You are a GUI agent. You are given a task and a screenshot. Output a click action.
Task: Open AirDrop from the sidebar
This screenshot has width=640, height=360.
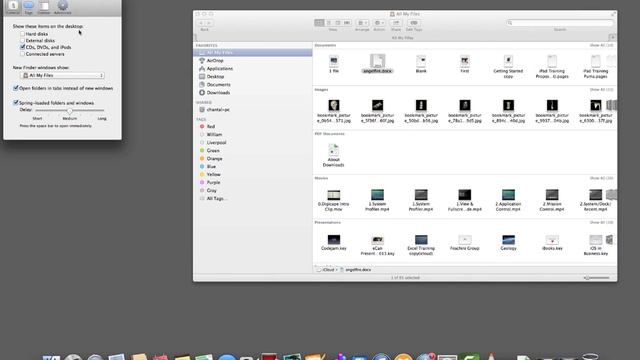[x=253, y=60]
